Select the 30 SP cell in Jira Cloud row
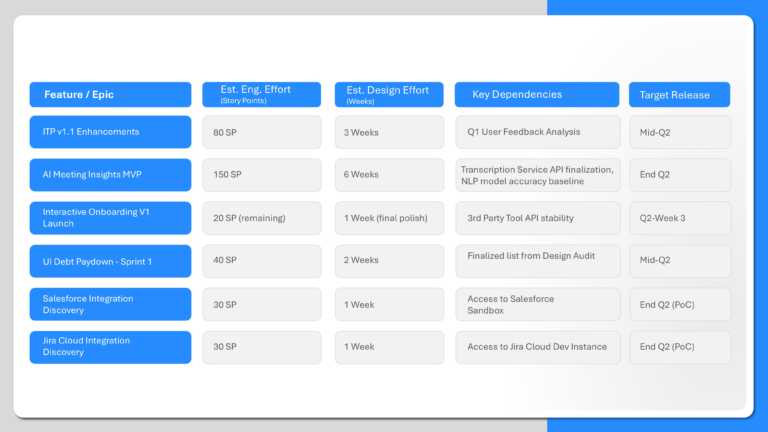 click(x=262, y=347)
